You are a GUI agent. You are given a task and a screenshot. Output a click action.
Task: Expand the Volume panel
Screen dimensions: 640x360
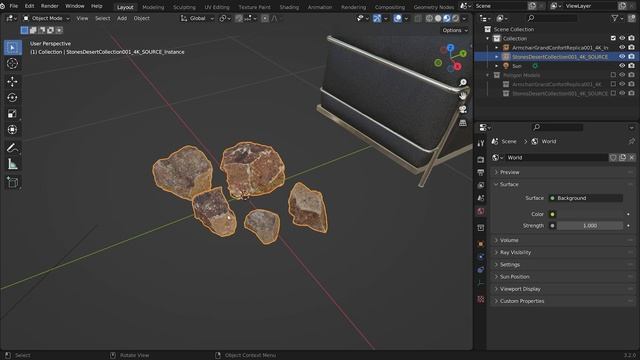click(562, 240)
